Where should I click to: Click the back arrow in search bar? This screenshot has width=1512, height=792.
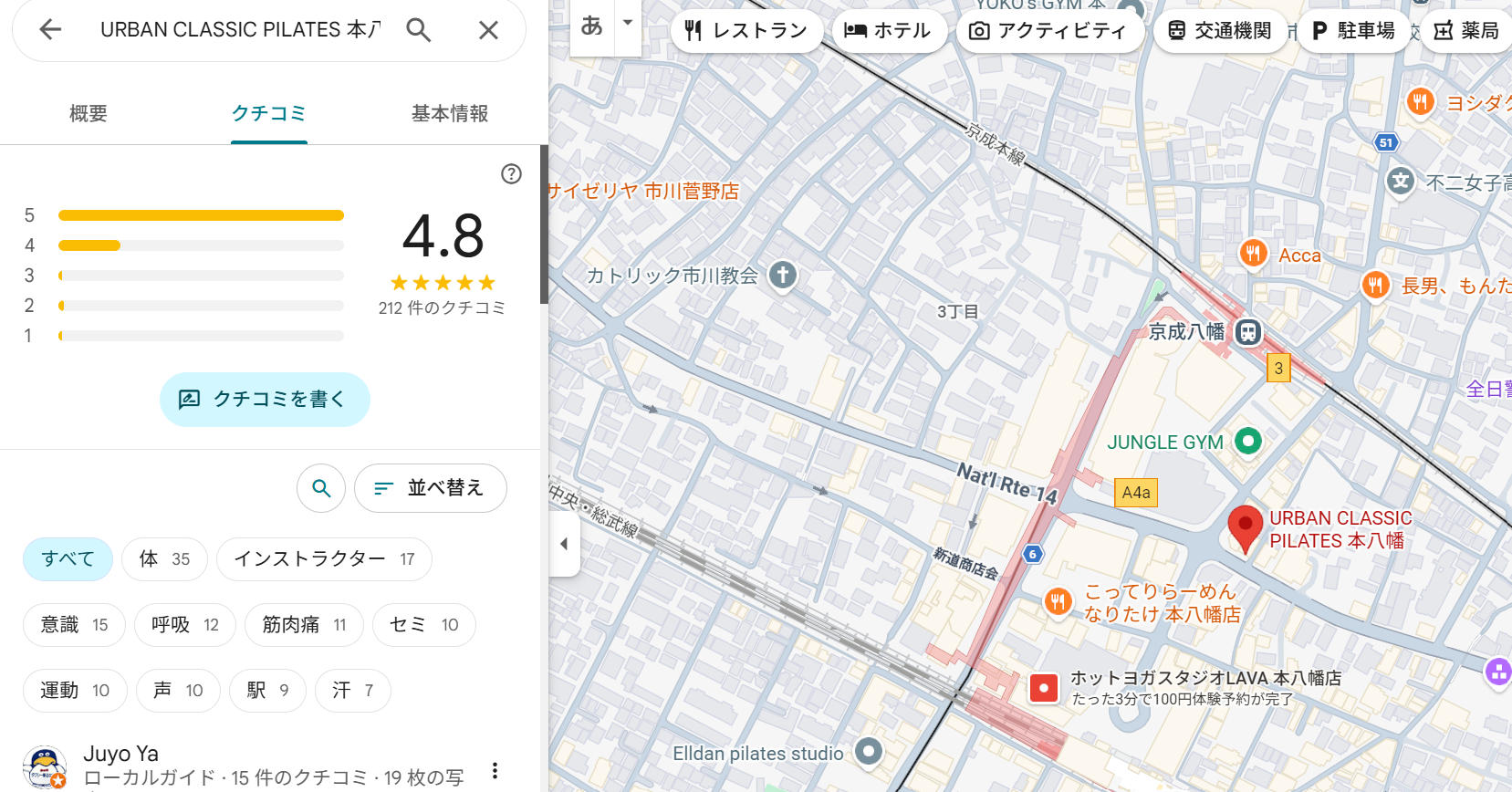click(x=50, y=30)
